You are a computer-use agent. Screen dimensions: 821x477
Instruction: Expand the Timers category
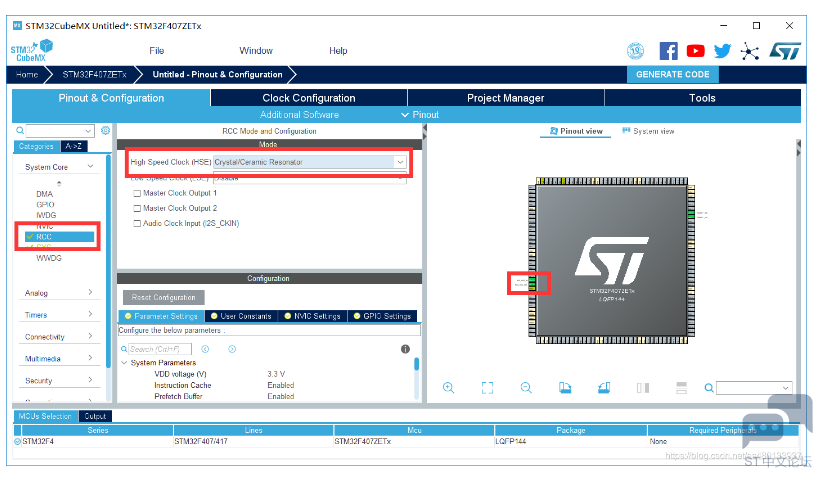[x=60, y=315]
